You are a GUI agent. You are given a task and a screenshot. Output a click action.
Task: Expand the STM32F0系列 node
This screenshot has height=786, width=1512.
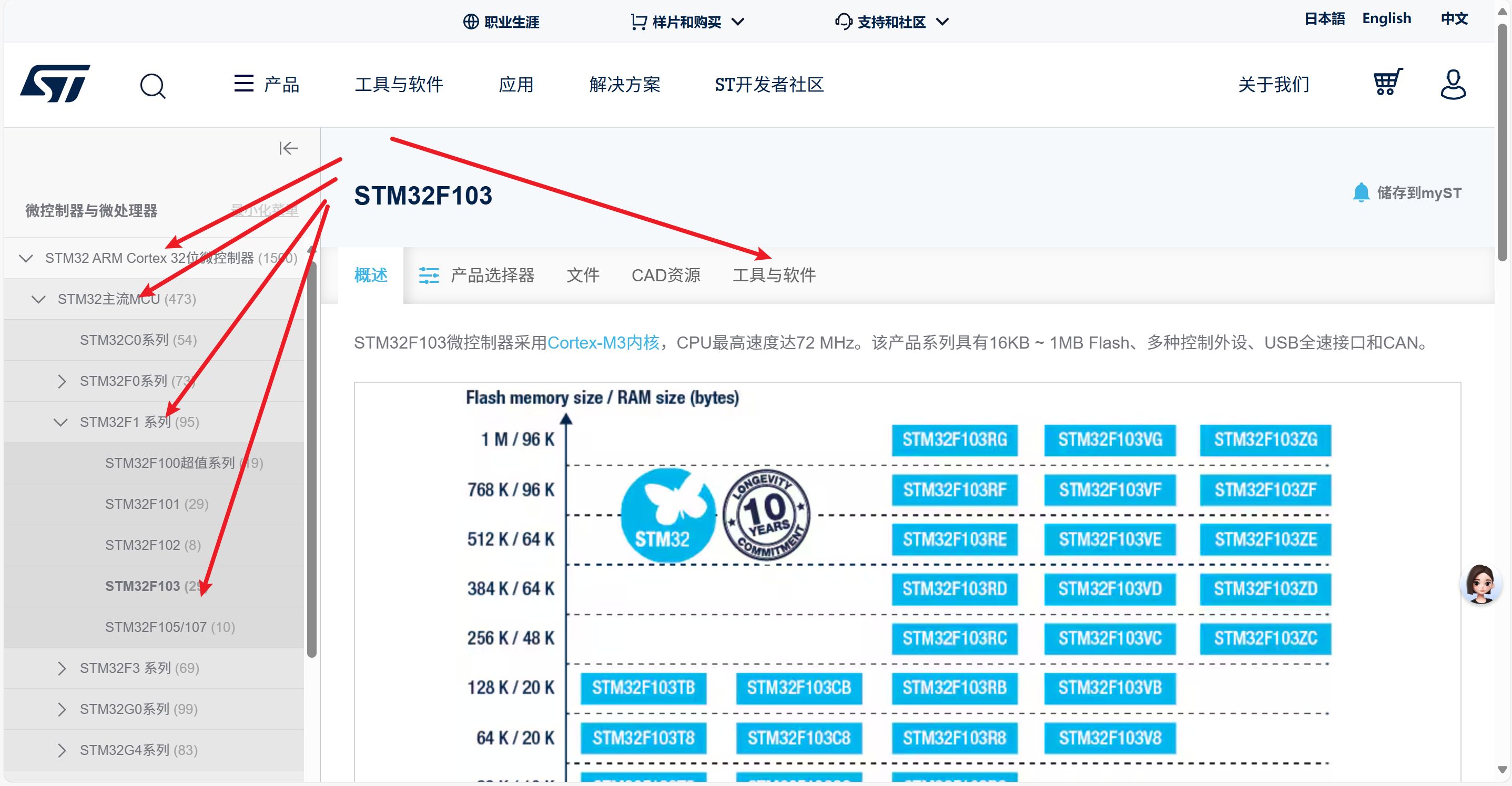pos(62,381)
